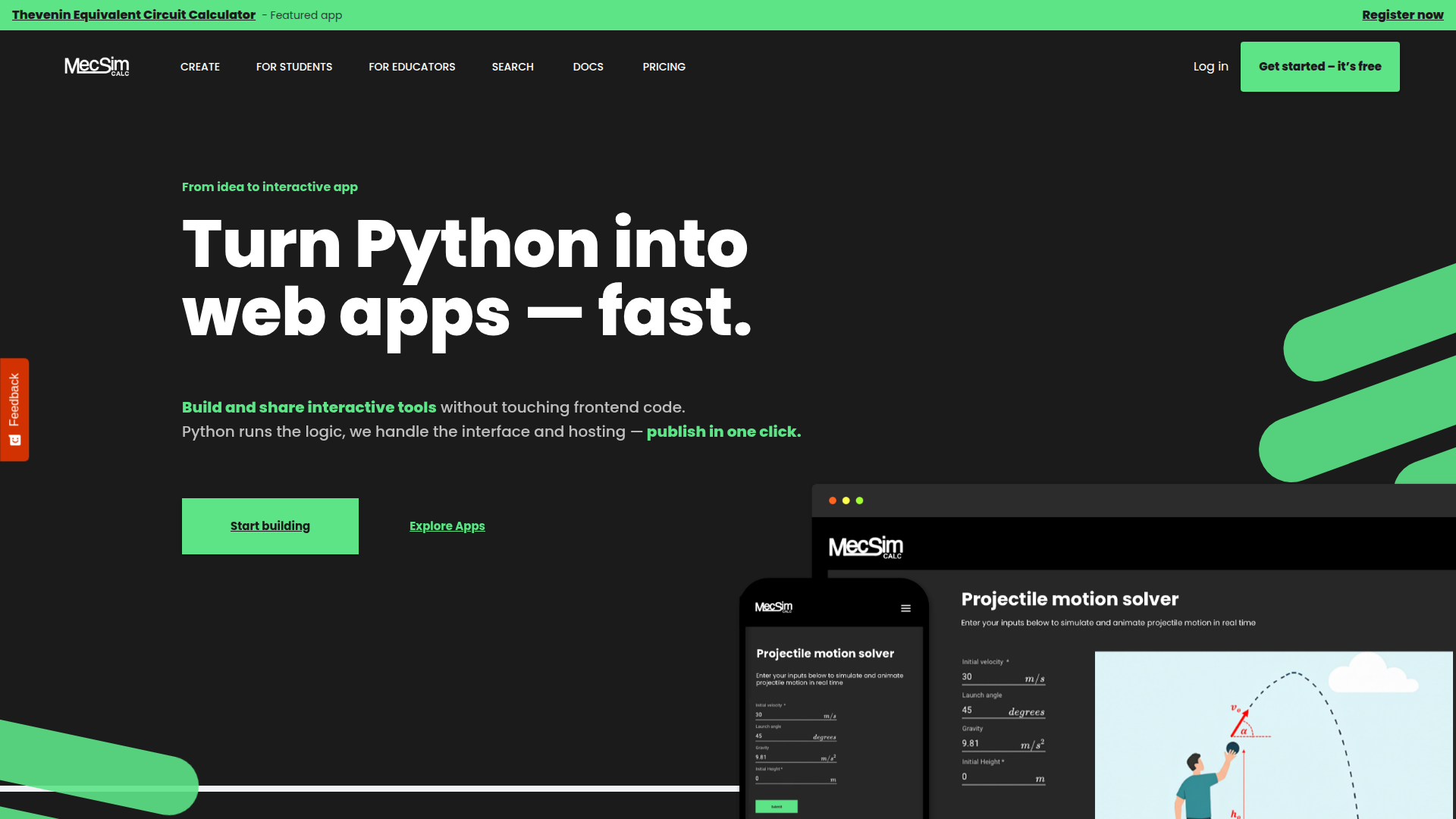
Task: Click the yellow window dot in mockup
Action: point(846,500)
